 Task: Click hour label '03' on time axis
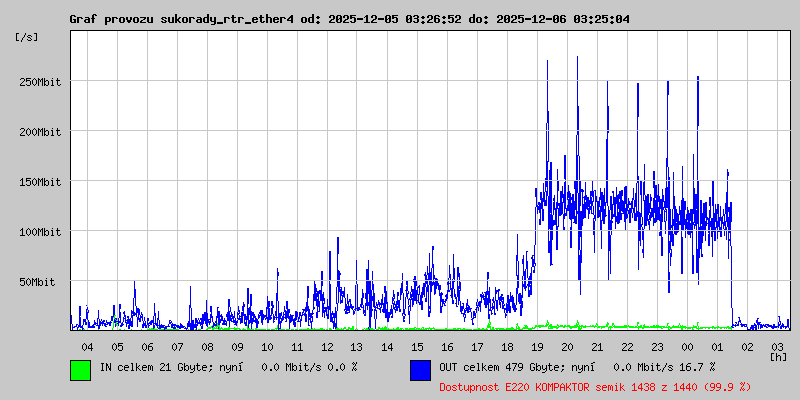tap(778, 347)
